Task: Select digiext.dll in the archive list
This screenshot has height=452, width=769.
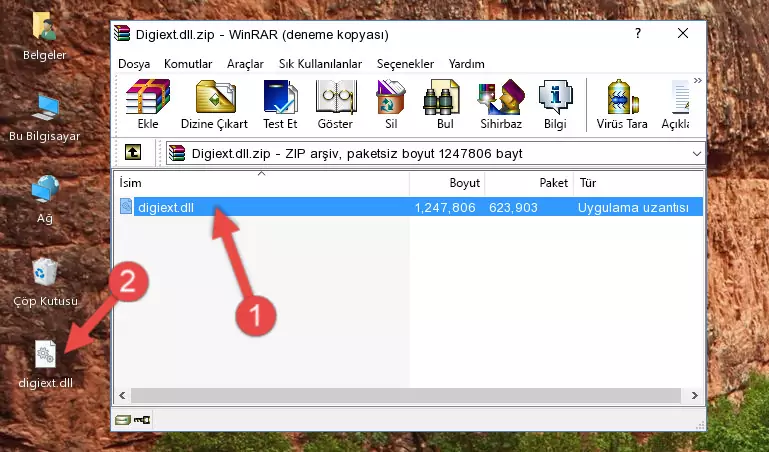Action: 166,207
